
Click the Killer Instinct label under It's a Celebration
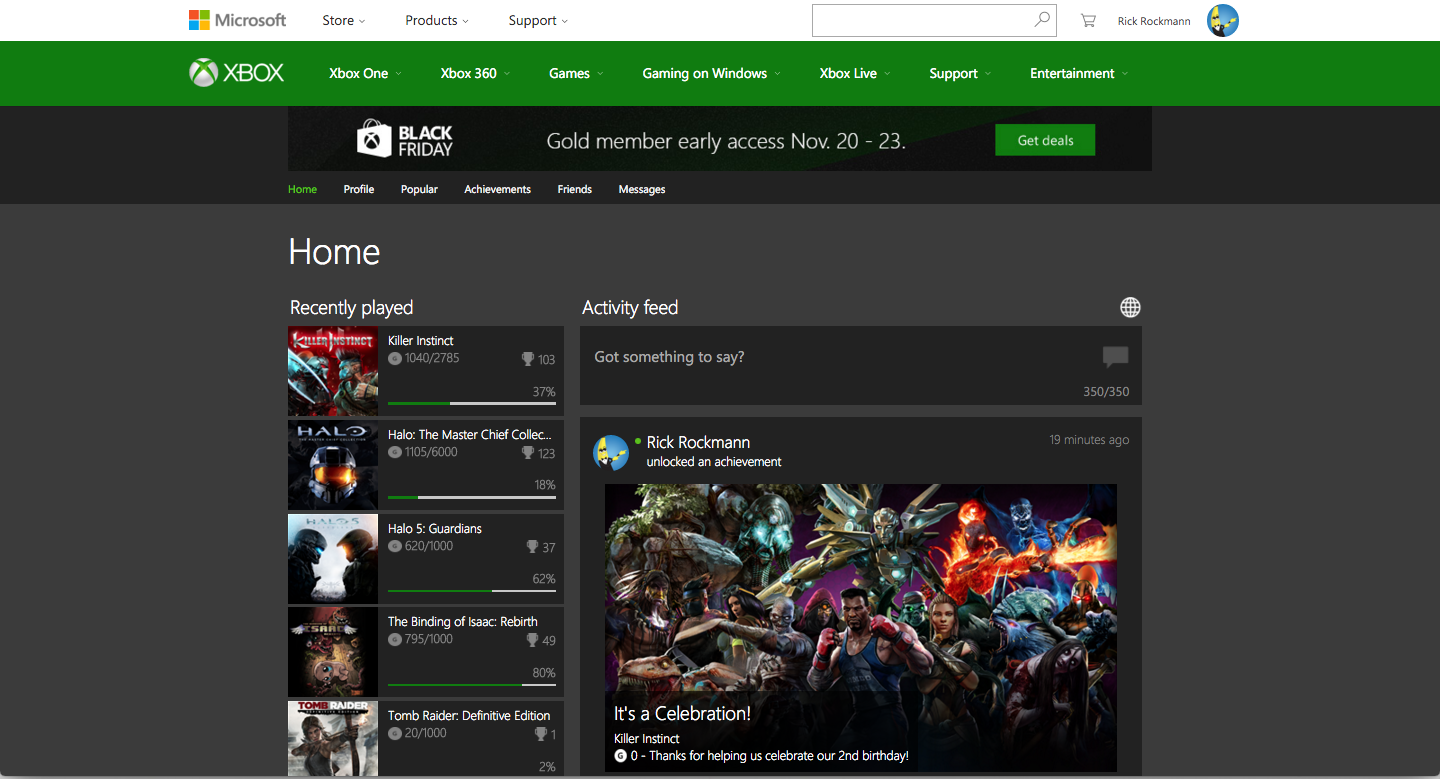pyautogui.click(x=647, y=739)
